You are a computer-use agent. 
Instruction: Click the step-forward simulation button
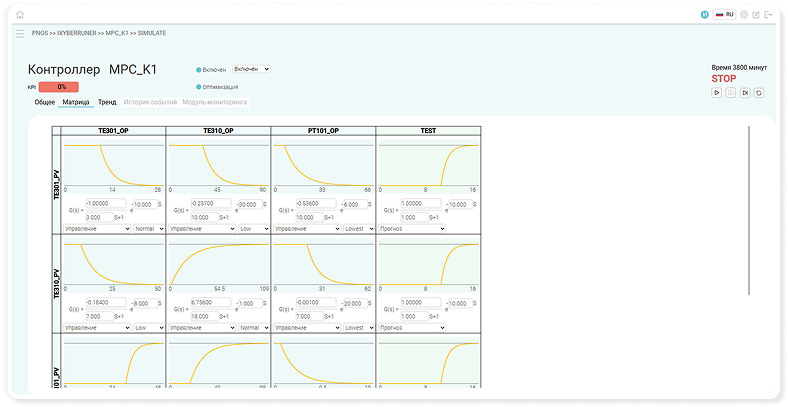(745, 92)
